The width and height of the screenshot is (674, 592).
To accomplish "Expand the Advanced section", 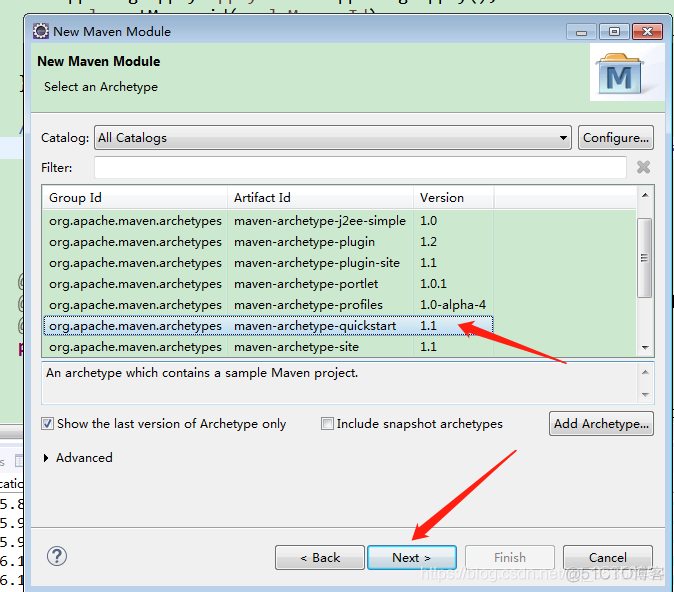I will pyautogui.click(x=46, y=458).
